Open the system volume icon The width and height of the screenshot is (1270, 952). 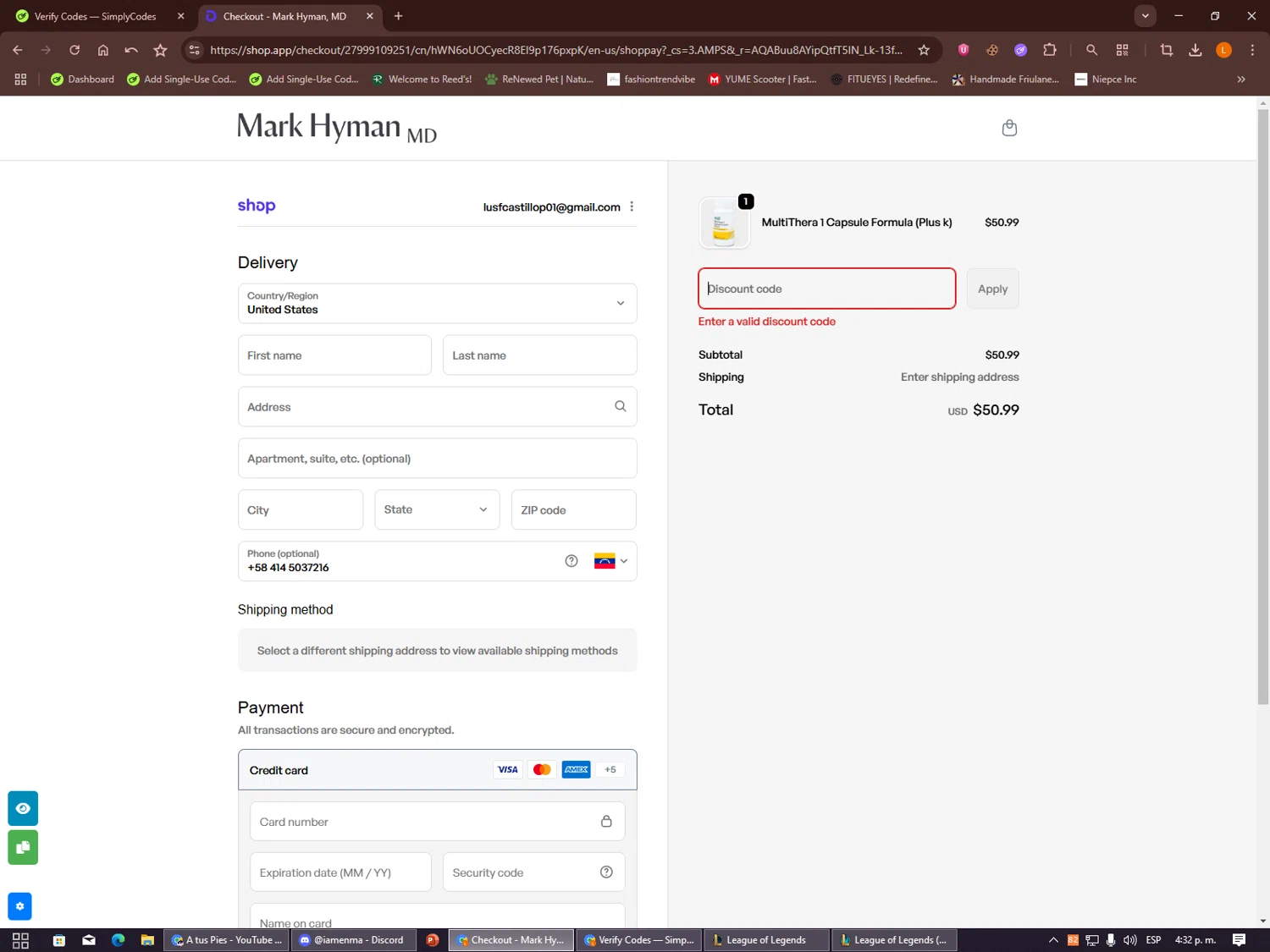(x=1129, y=940)
